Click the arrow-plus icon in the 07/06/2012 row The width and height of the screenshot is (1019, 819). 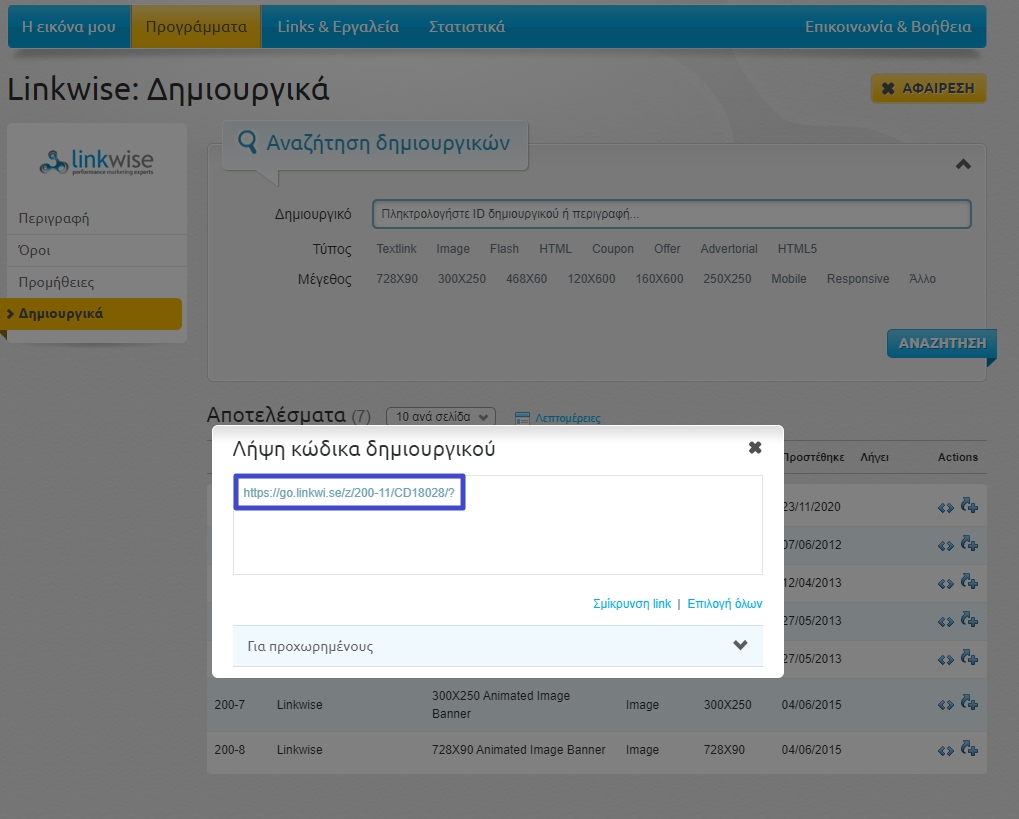pyautogui.click(x=968, y=543)
